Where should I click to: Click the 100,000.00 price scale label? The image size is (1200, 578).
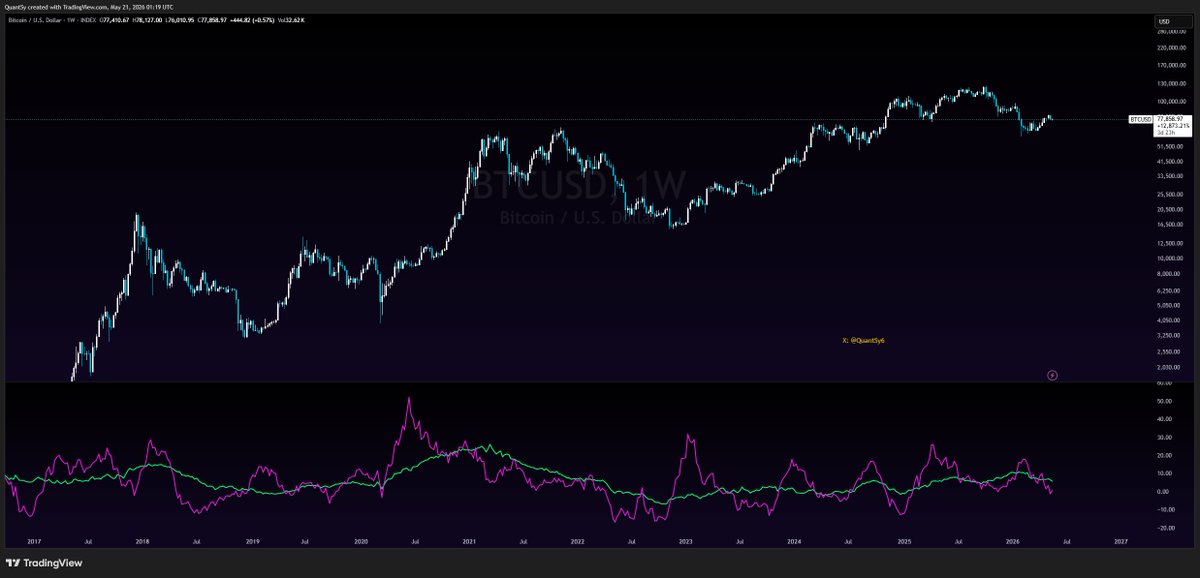tap(1170, 100)
